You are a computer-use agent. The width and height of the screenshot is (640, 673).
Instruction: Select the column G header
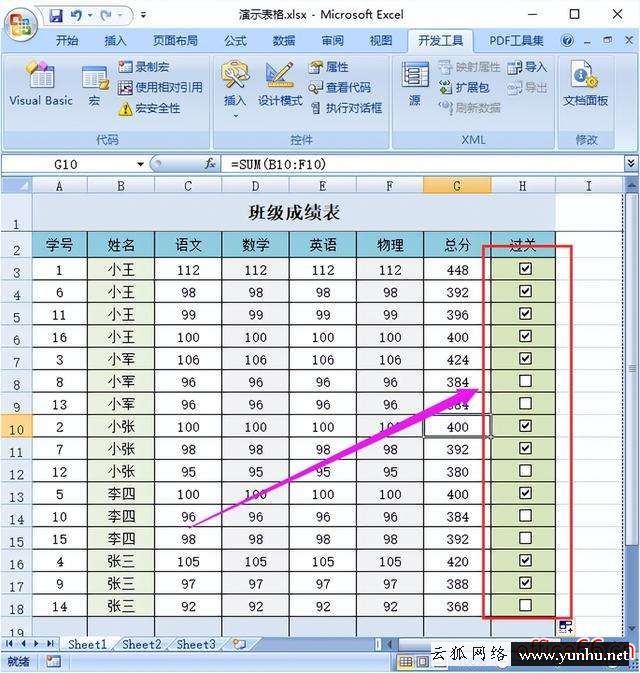(457, 186)
